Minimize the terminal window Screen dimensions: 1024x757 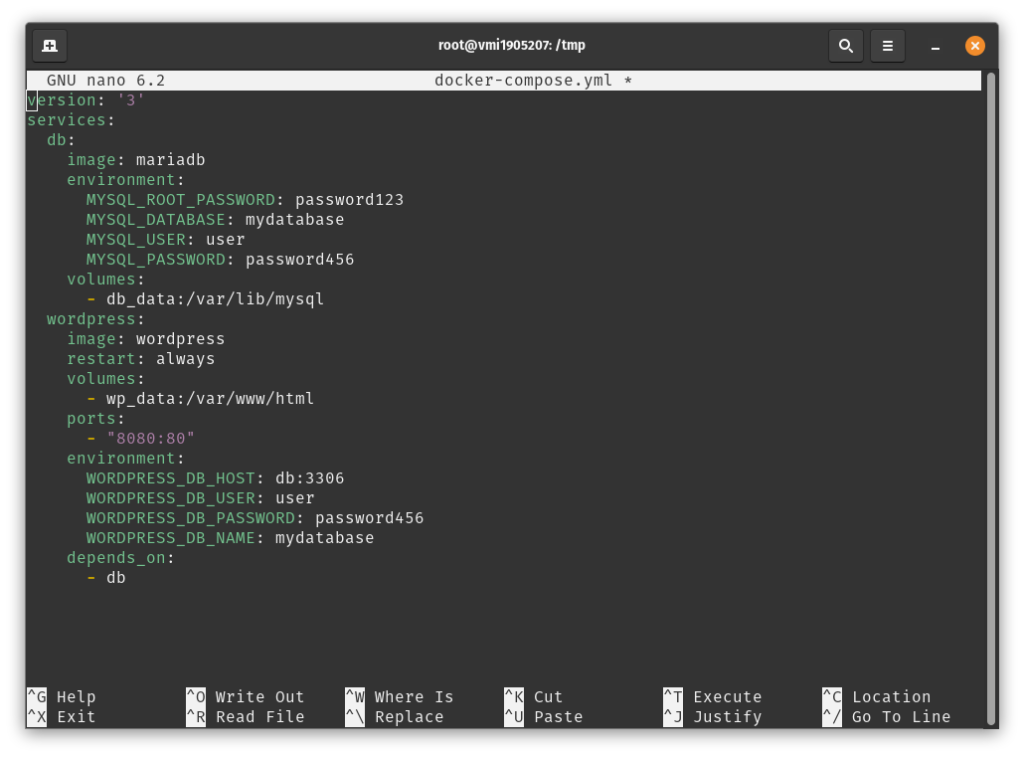tap(935, 46)
